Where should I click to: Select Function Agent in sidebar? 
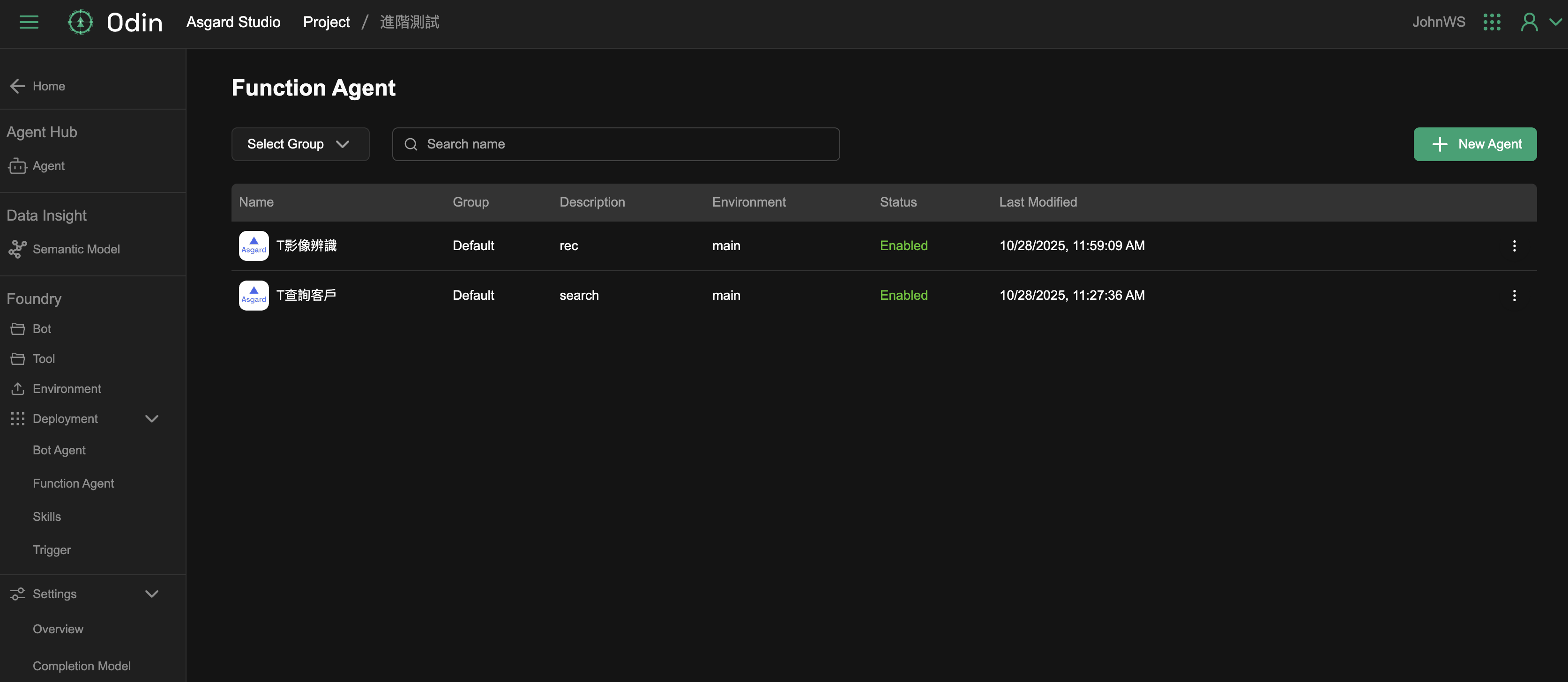coord(73,484)
